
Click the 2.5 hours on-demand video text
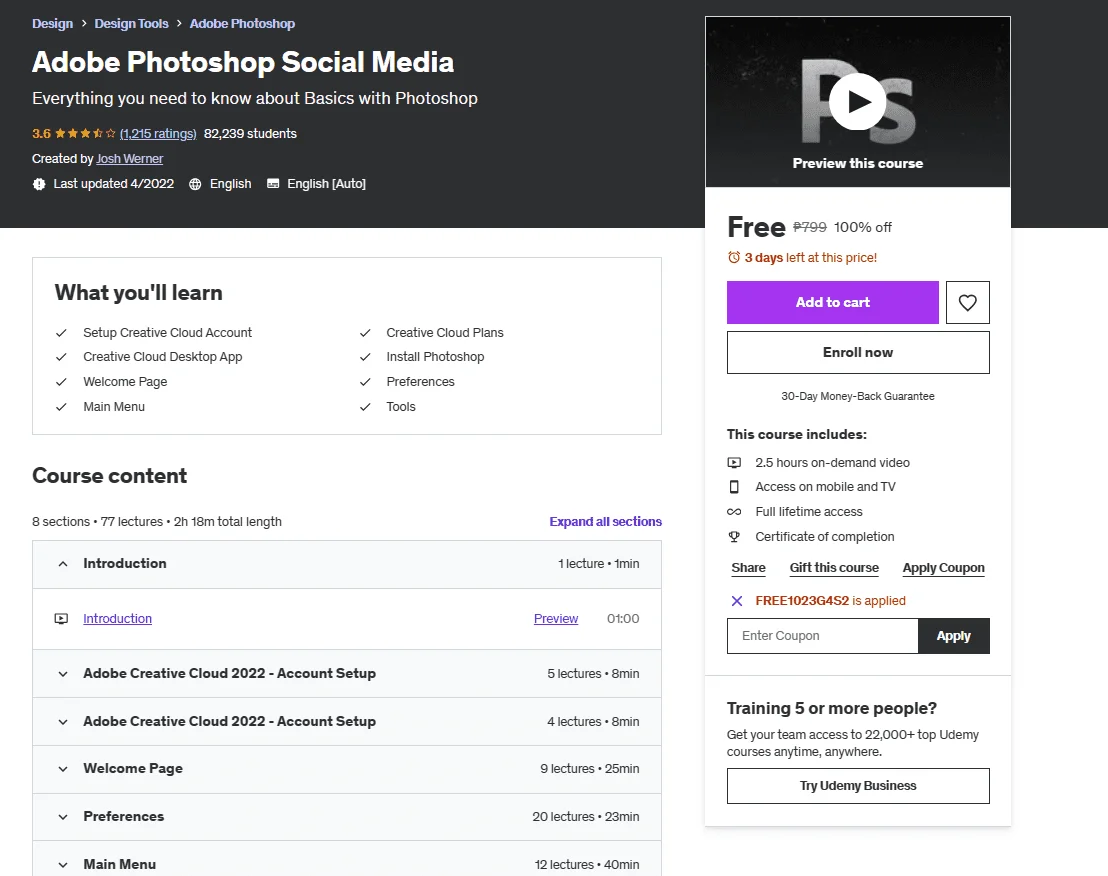(832, 463)
